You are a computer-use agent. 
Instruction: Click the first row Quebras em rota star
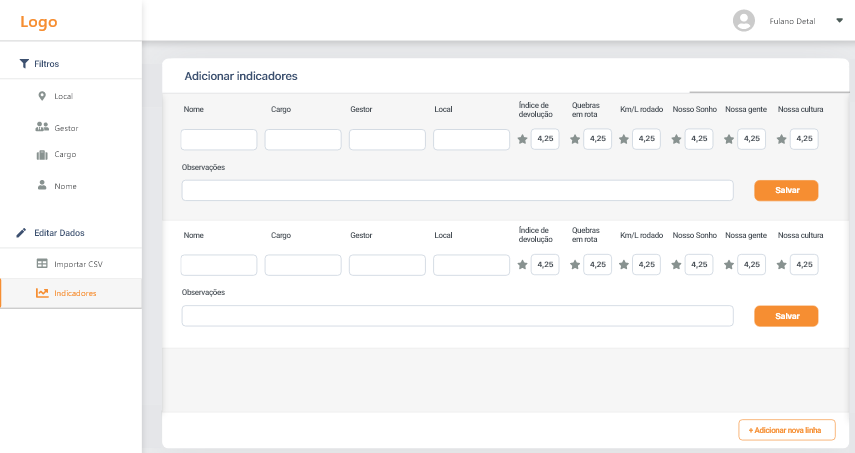(x=575, y=139)
